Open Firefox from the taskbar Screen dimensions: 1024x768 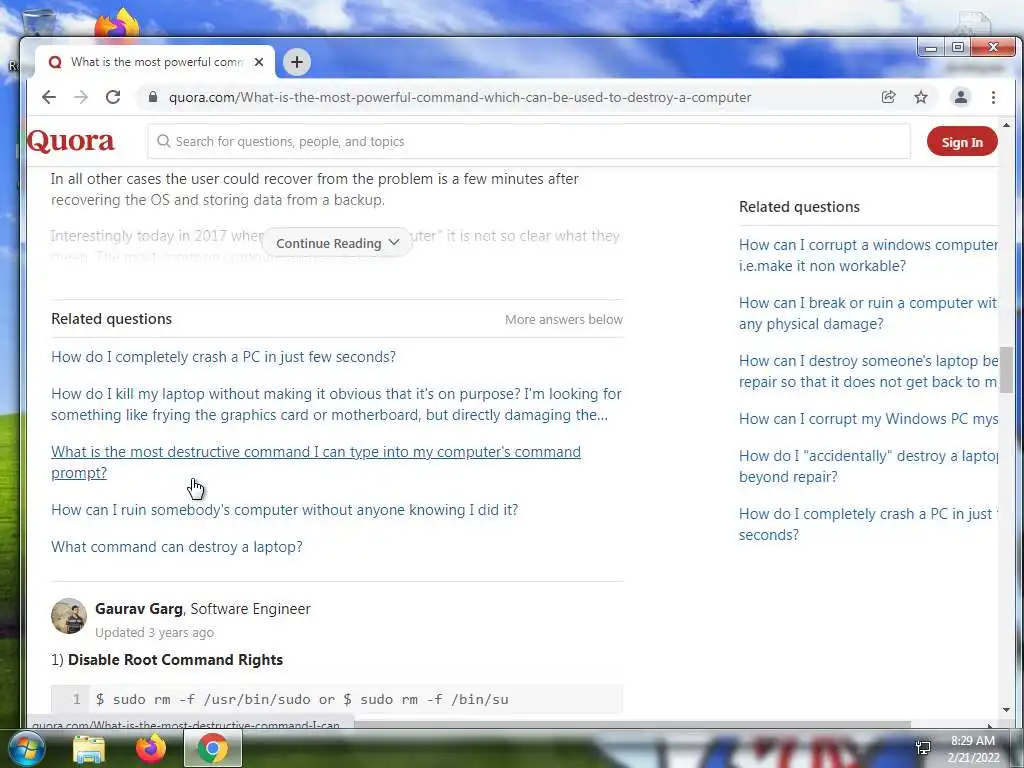click(x=151, y=748)
